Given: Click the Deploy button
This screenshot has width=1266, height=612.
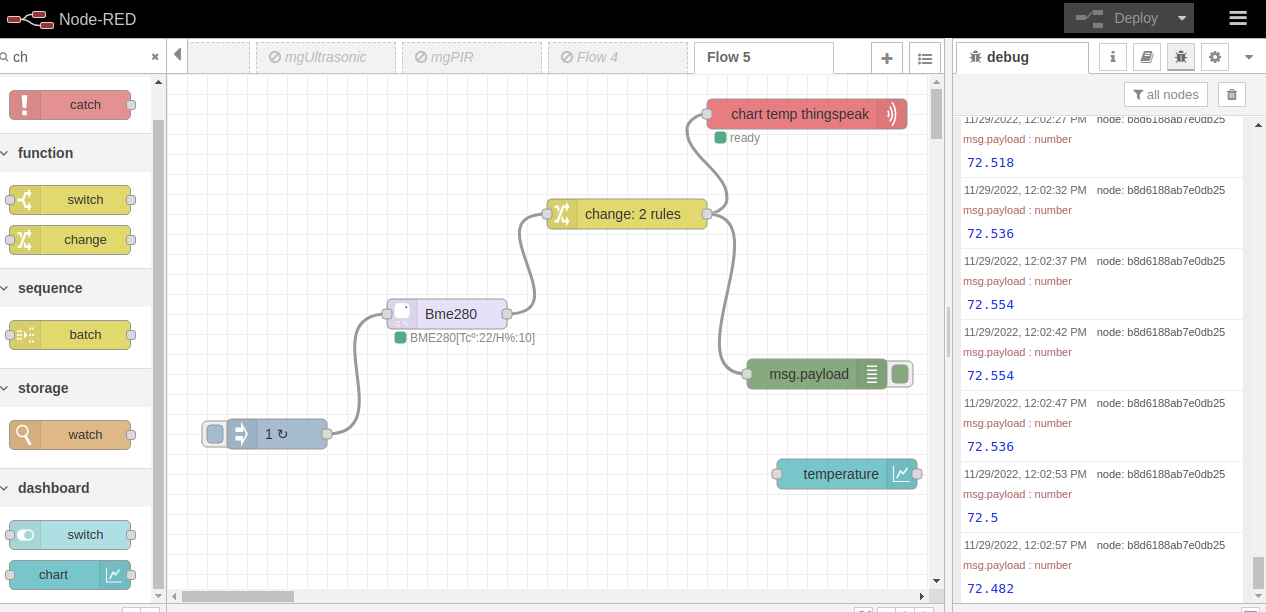Looking at the screenshot, I should tap(1118, 18).
